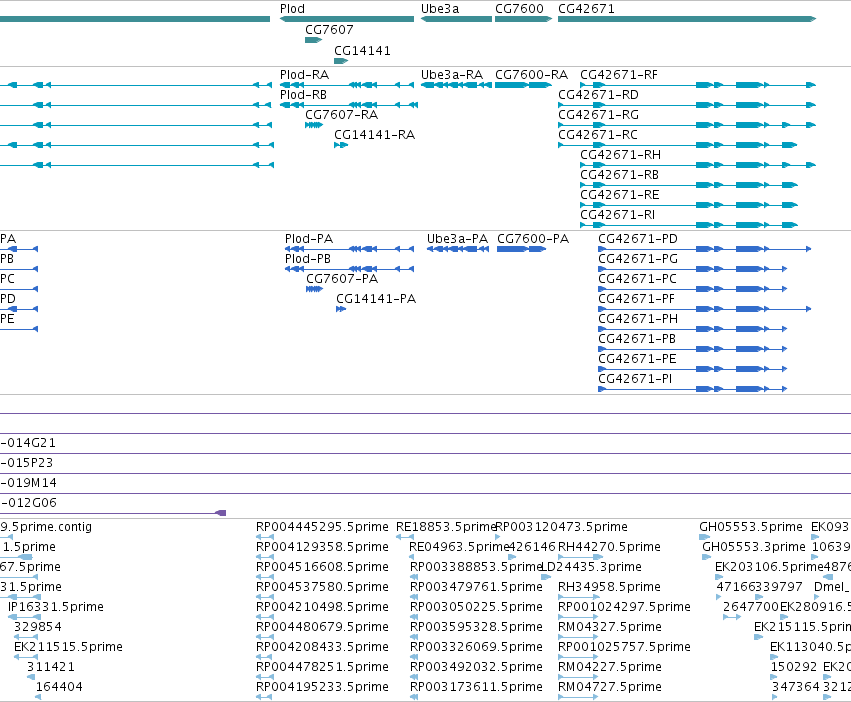851x702 pixels.
Task: Click the Ube3a gene span
Action: tap(456, 19)
